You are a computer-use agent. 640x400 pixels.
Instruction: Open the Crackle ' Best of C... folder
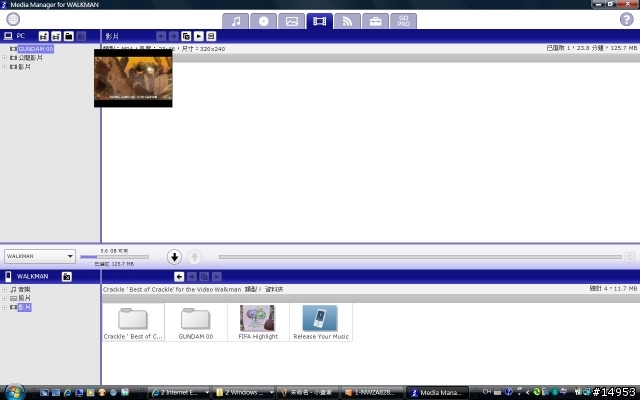(x=133, y=322)
